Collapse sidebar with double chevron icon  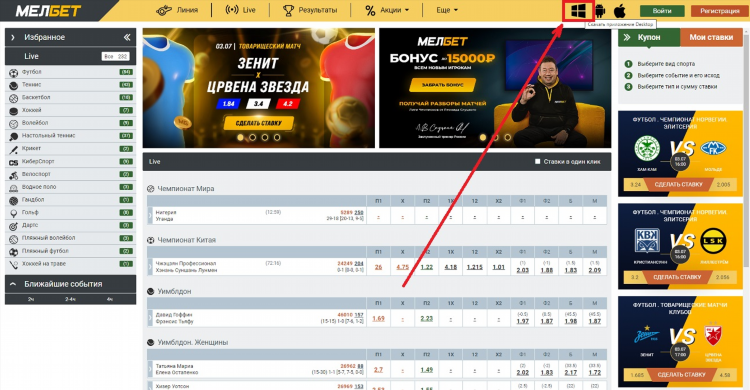(x=127, y=37)
